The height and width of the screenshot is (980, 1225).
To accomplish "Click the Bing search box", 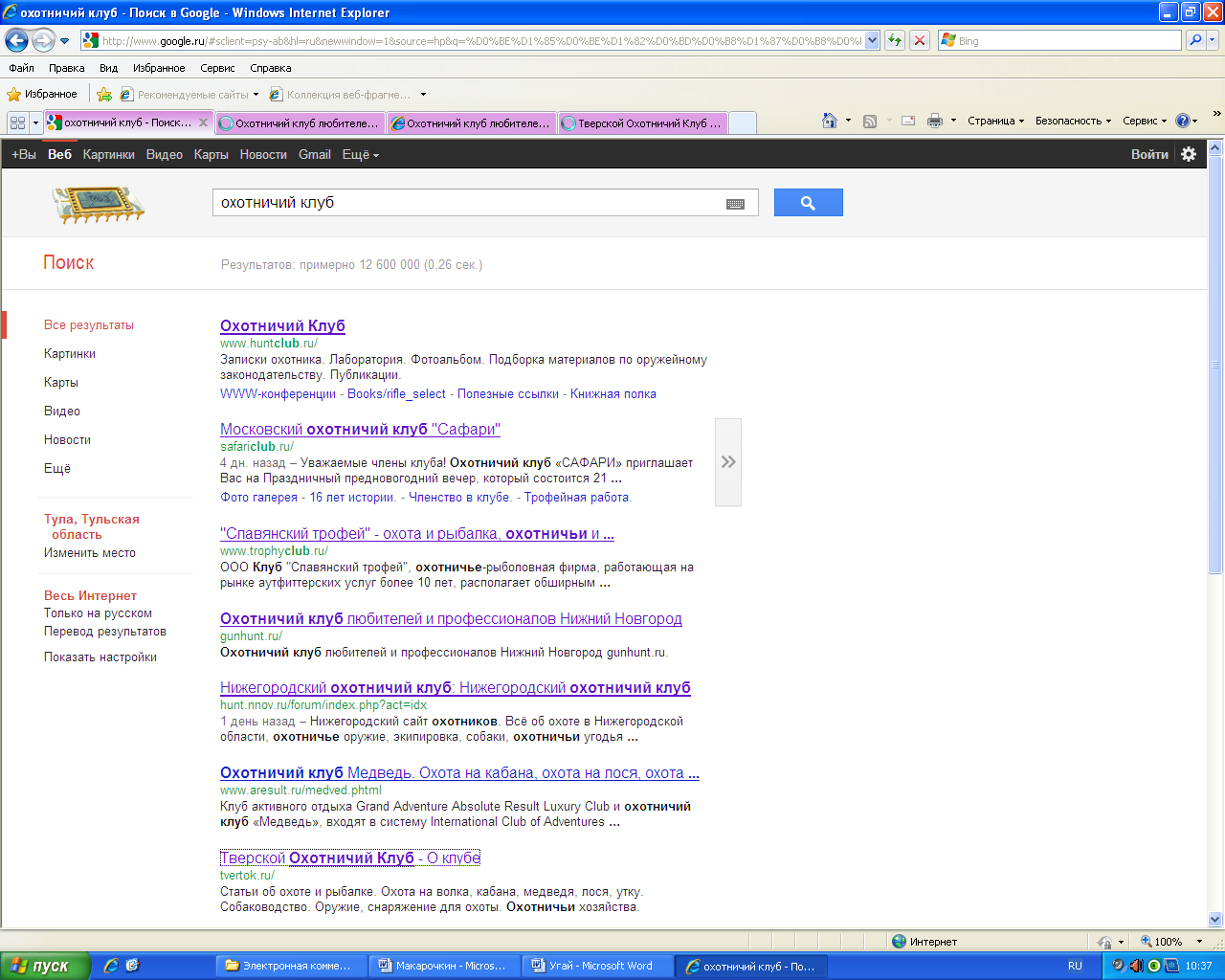I will click(1060, 40).
